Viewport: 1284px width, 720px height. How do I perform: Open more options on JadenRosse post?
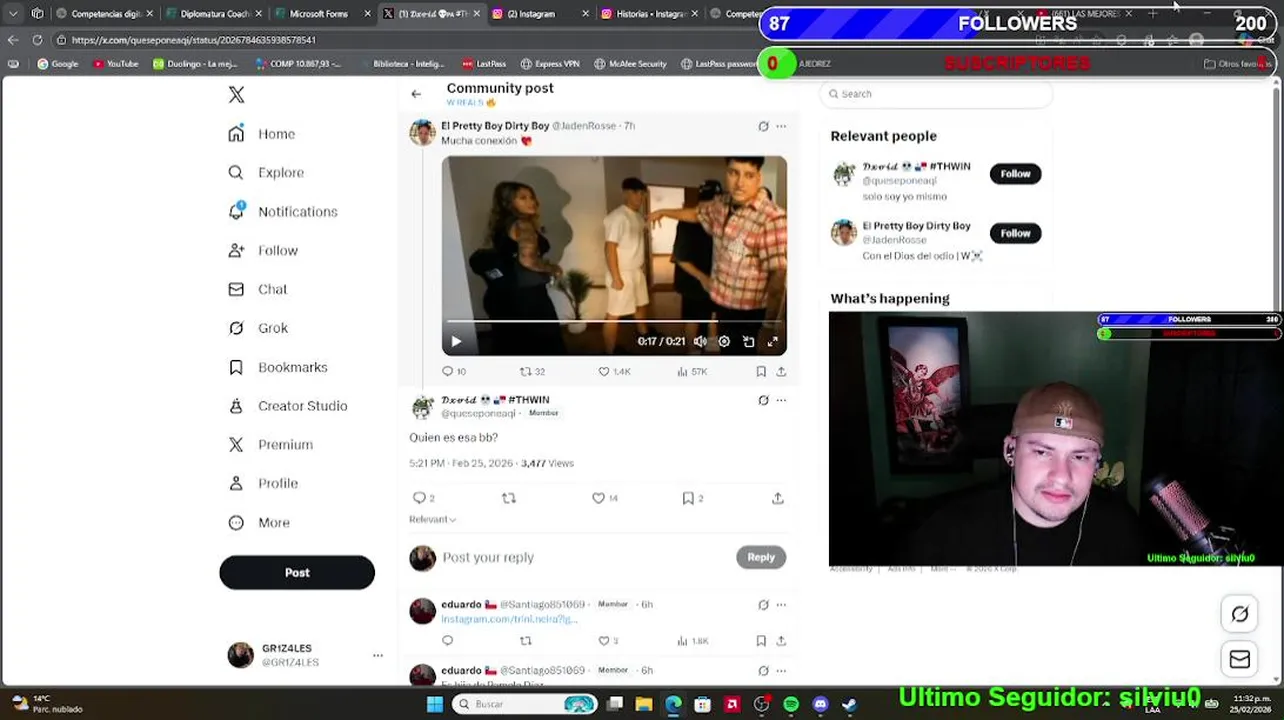781,126
